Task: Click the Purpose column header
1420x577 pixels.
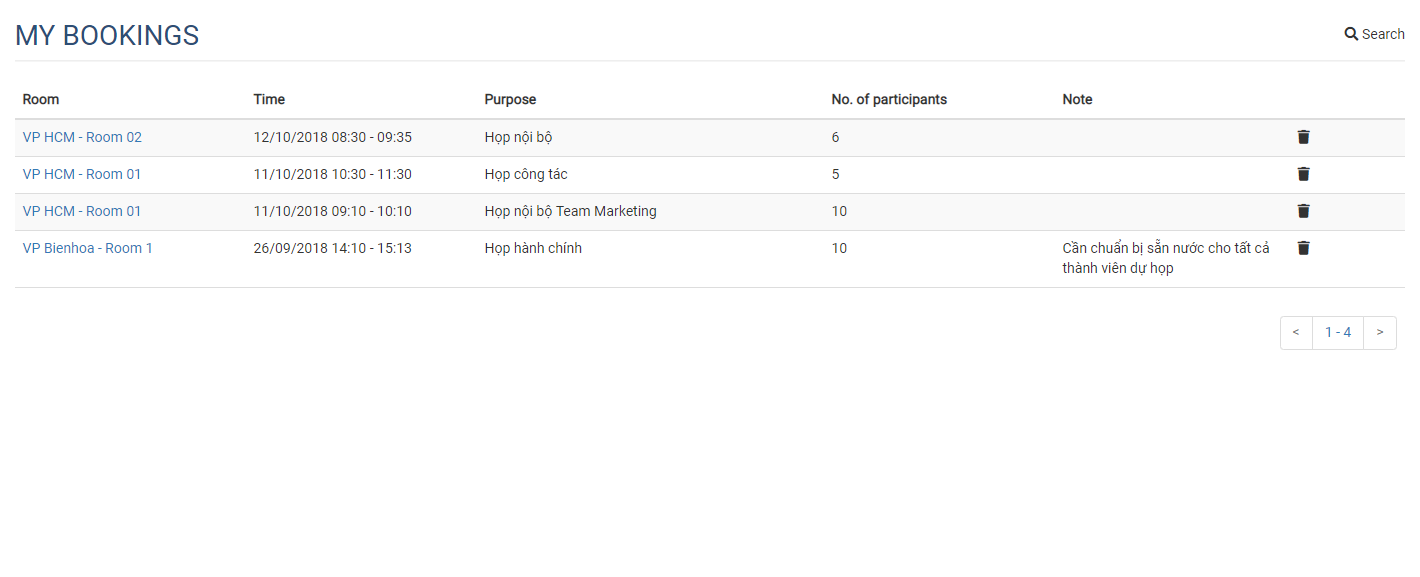Action: (x=510, y=99)
